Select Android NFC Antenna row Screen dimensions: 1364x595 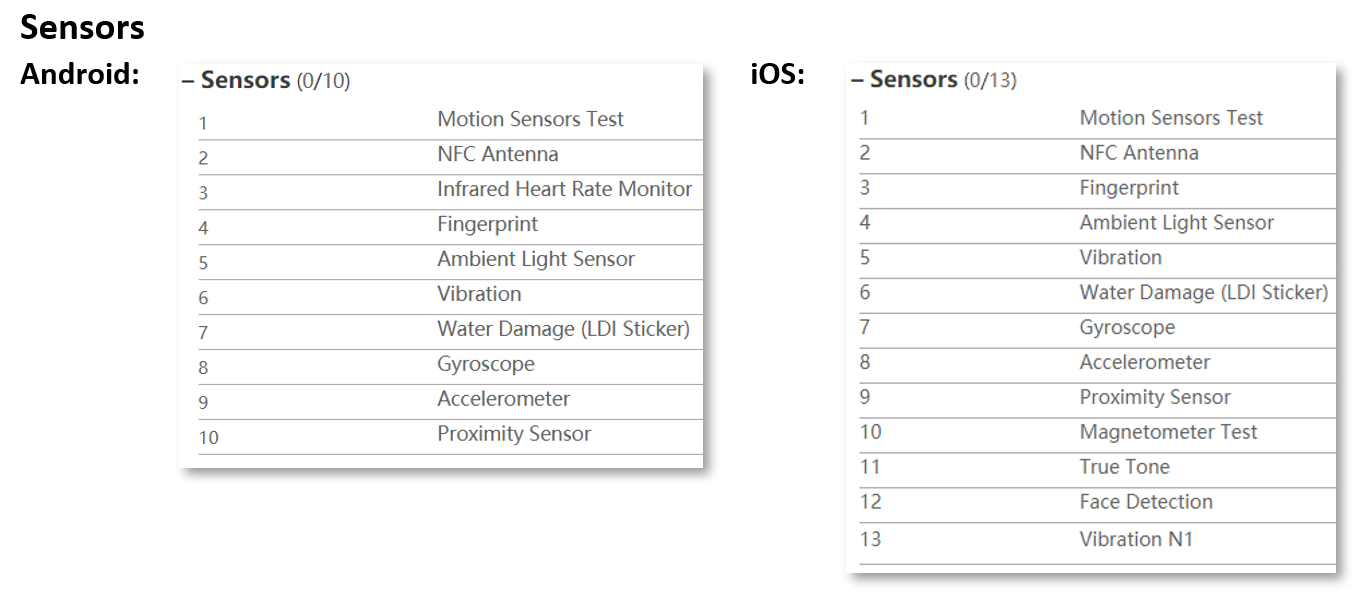pyautogui.click(x=450, y=157)
